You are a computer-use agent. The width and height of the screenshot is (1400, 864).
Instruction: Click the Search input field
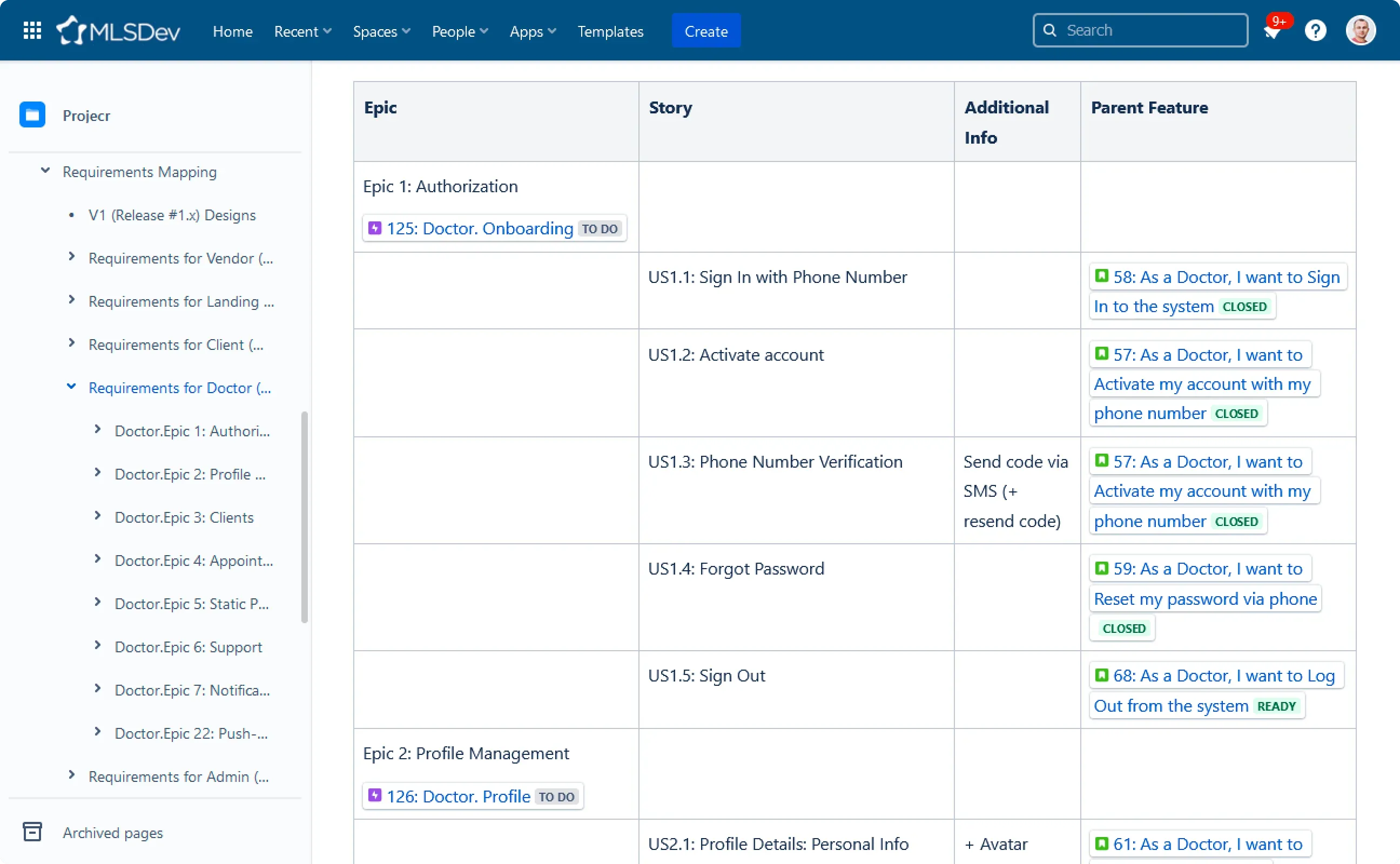(x=1140, y=30)
